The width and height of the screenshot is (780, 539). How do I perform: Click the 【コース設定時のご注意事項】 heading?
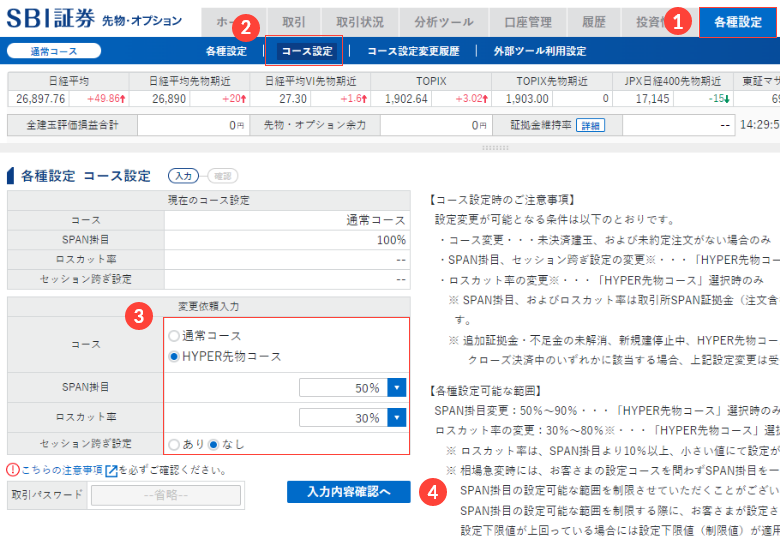click(x=502, y=200)
